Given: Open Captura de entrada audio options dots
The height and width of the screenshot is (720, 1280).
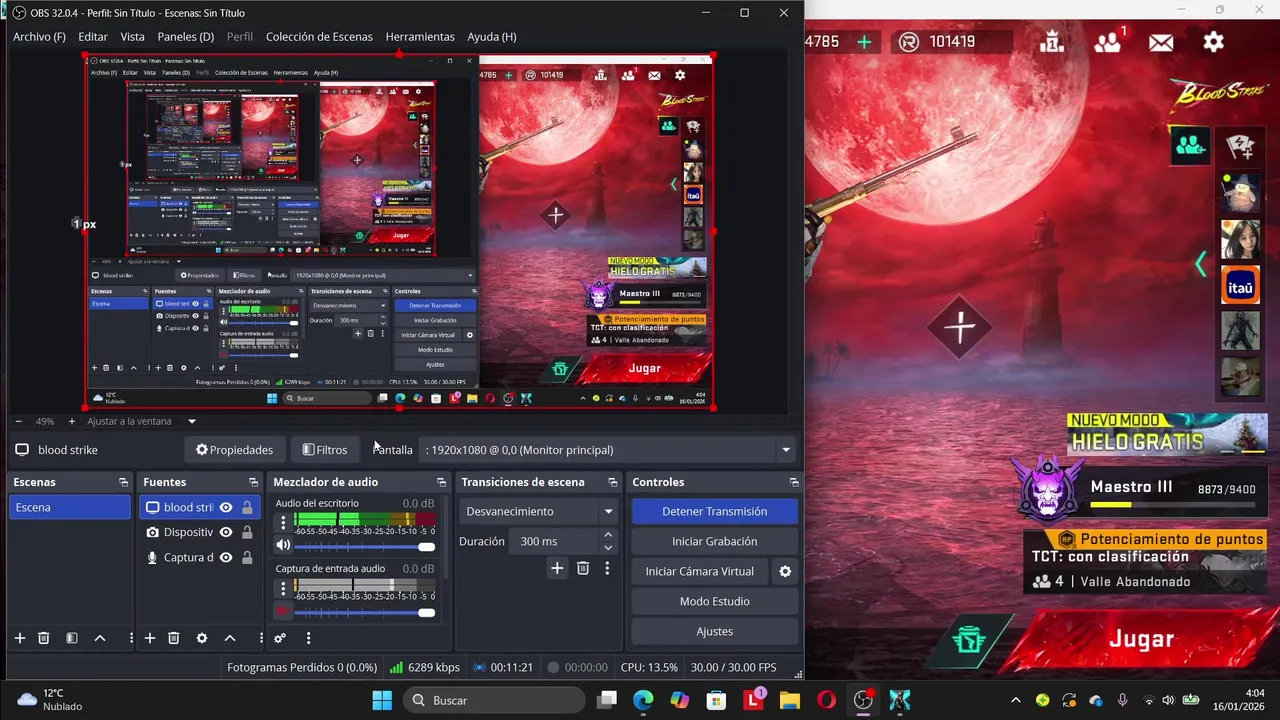Looking at the screenshot, I should click(283, 588).
